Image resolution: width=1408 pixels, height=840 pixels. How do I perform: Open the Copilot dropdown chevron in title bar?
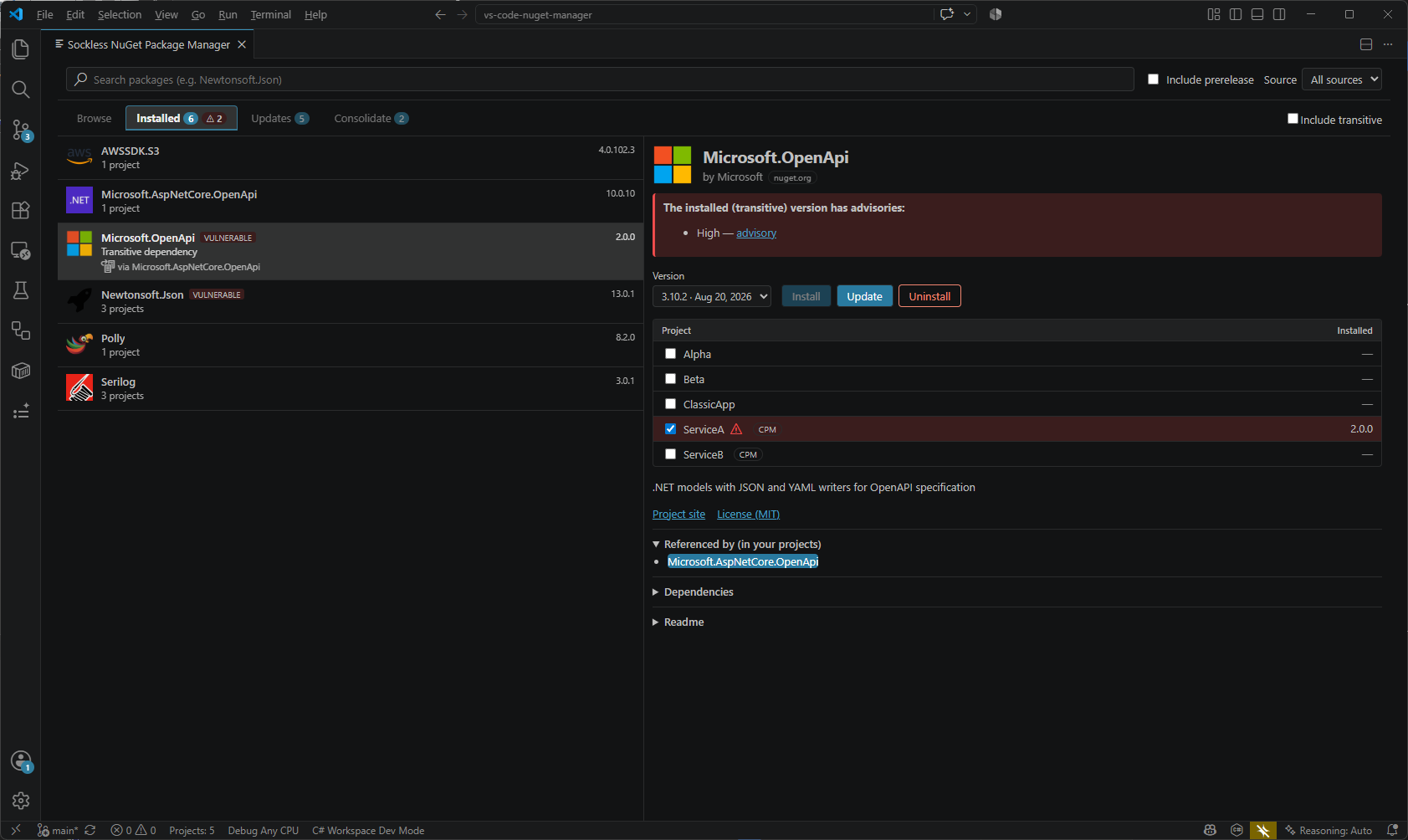pyautogui.click(x=967, y=14)
